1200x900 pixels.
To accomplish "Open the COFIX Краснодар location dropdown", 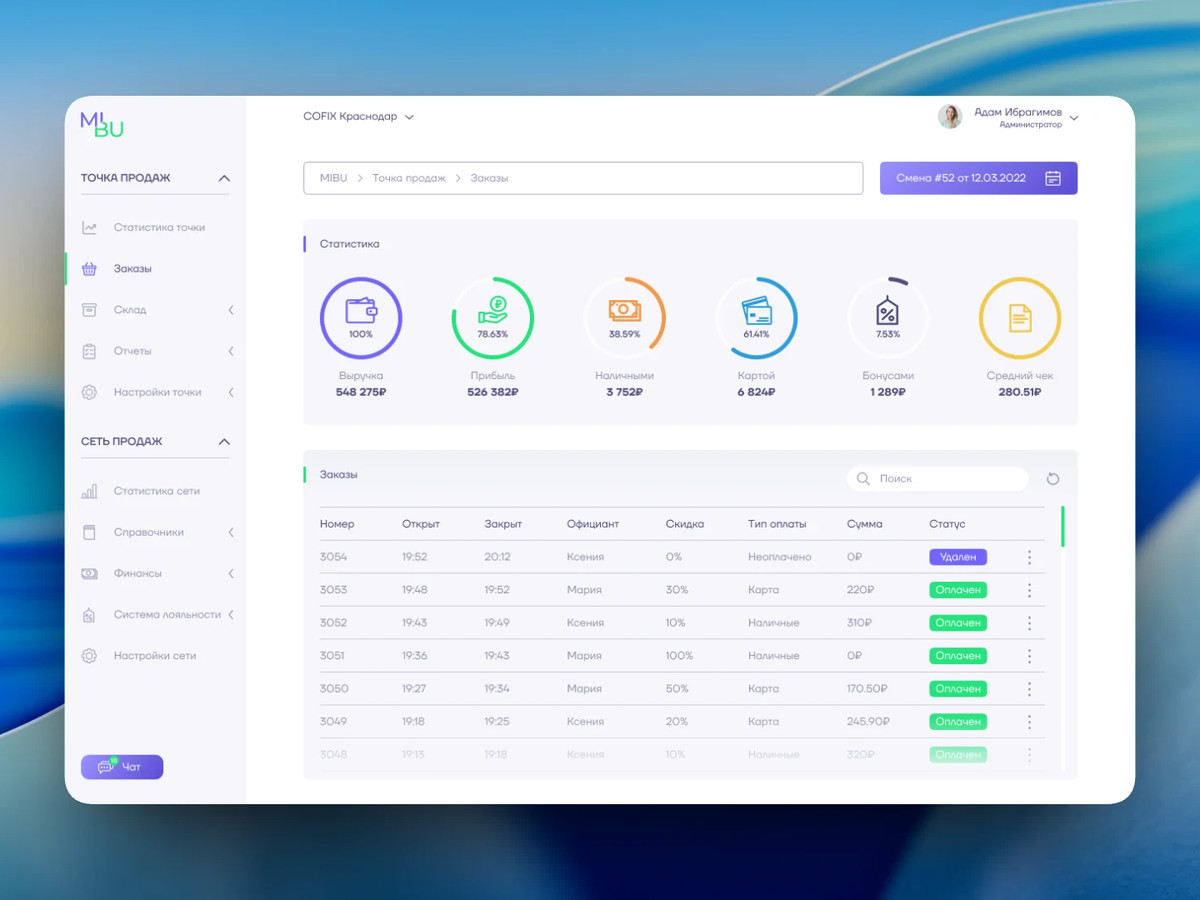I will click(358, 117).
